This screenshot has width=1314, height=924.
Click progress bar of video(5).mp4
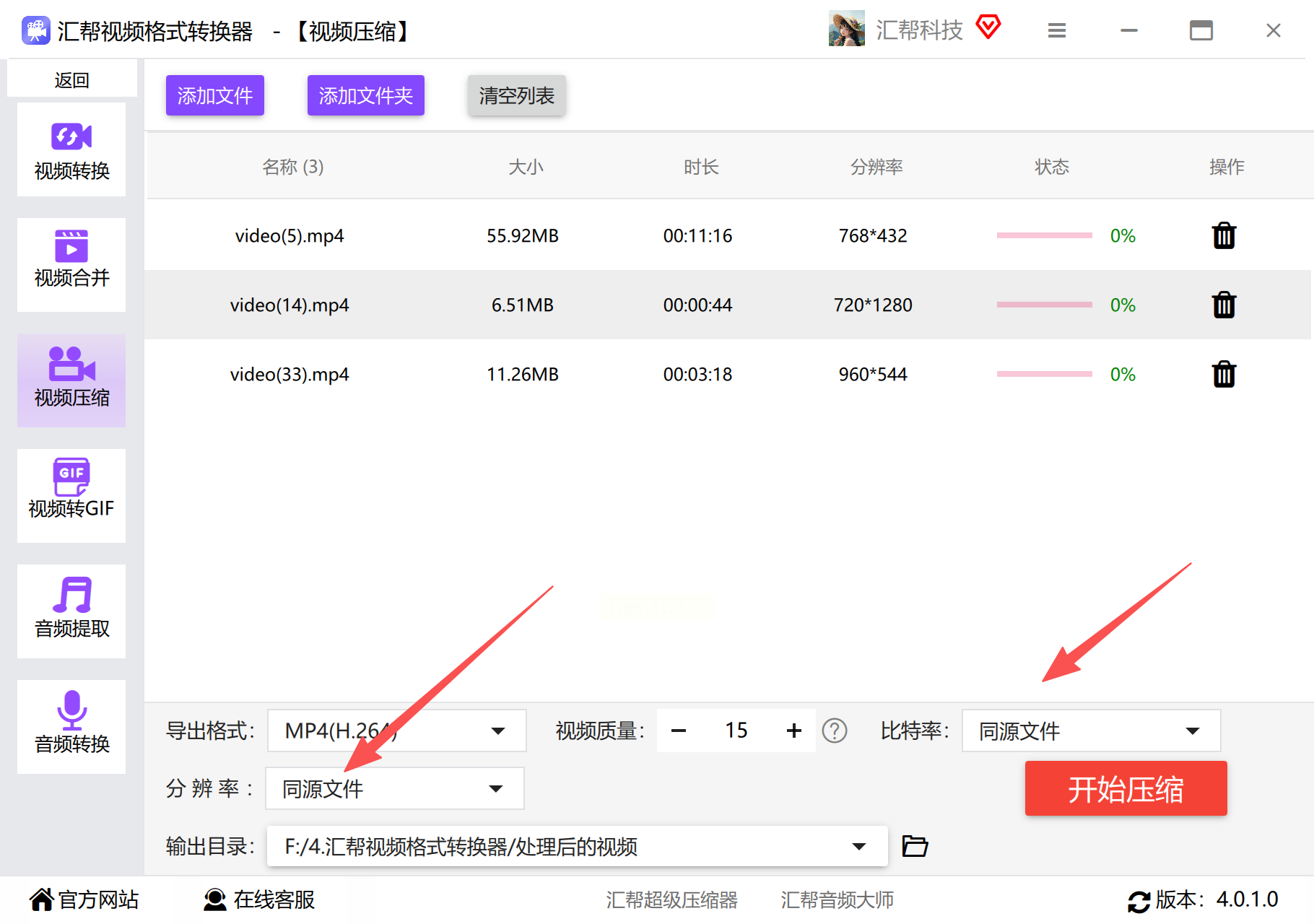[1045, 235]
